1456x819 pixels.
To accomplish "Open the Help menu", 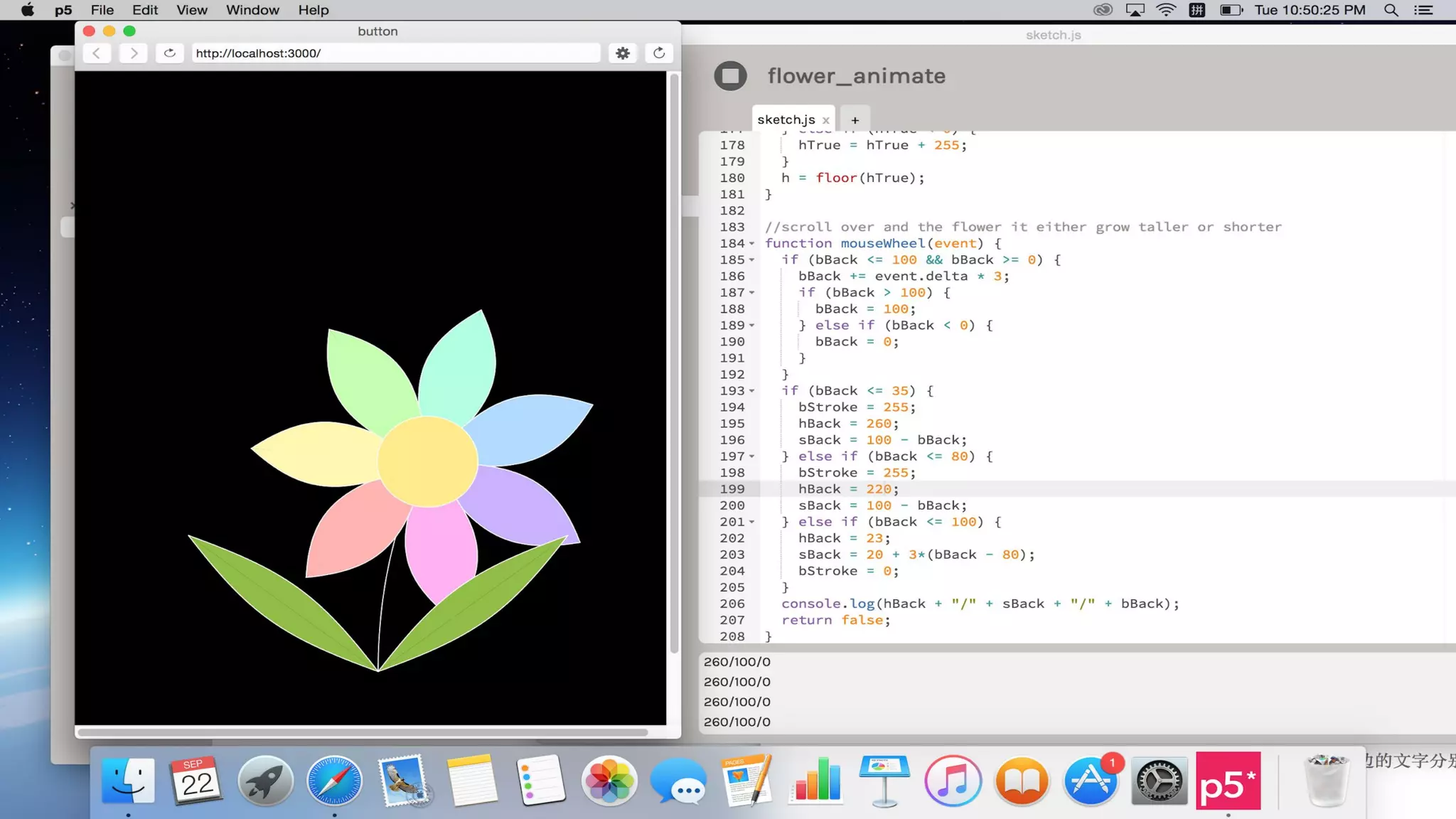I will 313,10.
